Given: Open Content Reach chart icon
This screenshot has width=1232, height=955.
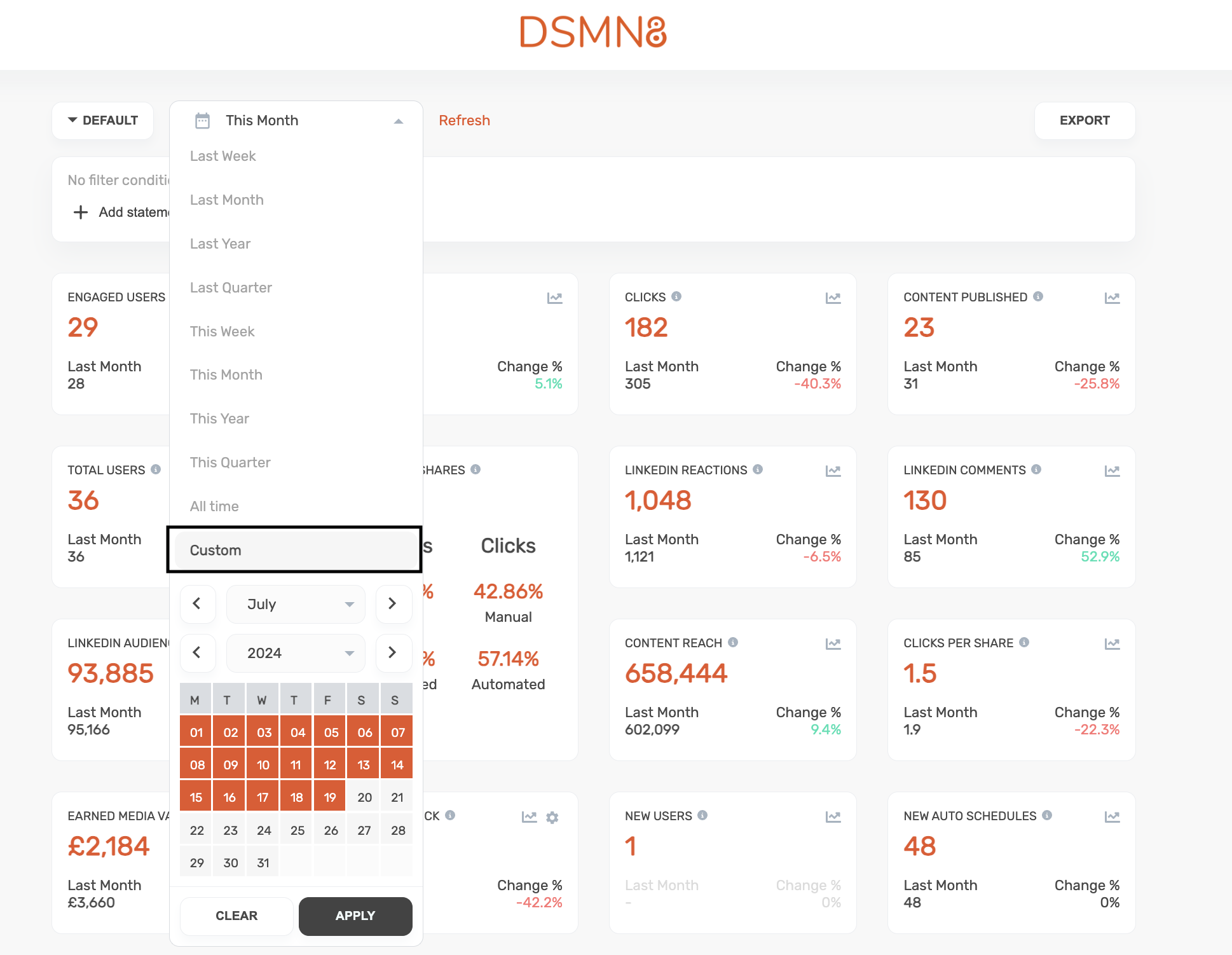Looking at the screenshot, I should coord(833,643).
